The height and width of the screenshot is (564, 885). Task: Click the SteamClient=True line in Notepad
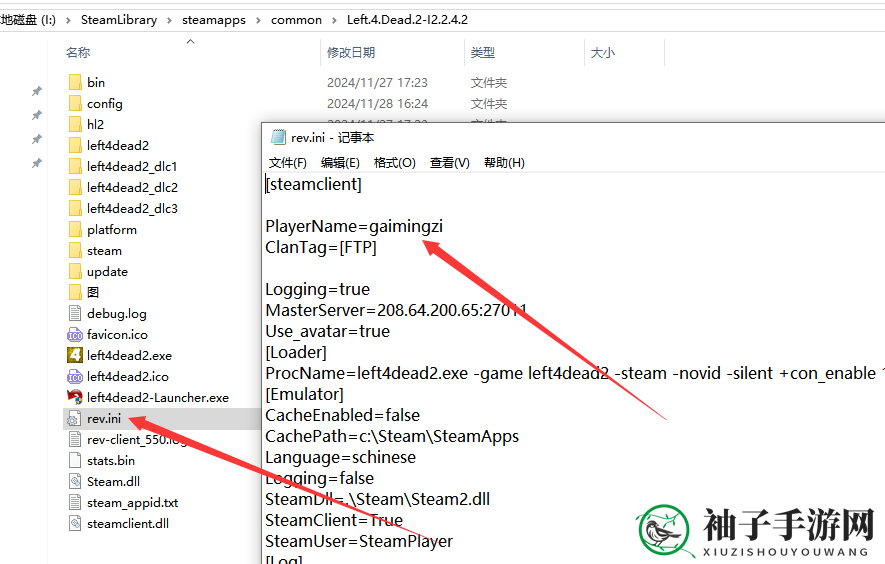point(334,521)
